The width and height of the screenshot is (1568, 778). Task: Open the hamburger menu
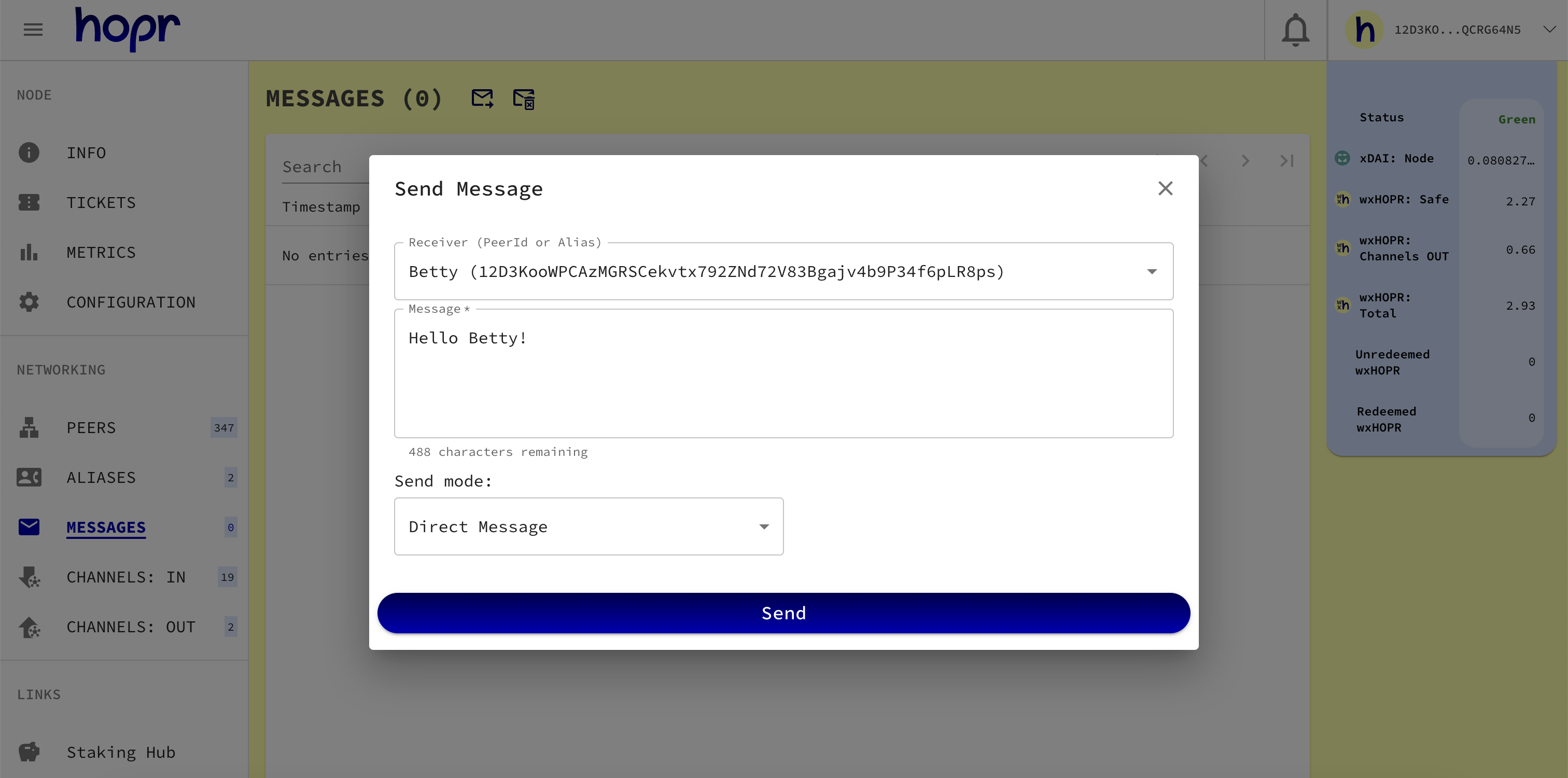(33, 29)
